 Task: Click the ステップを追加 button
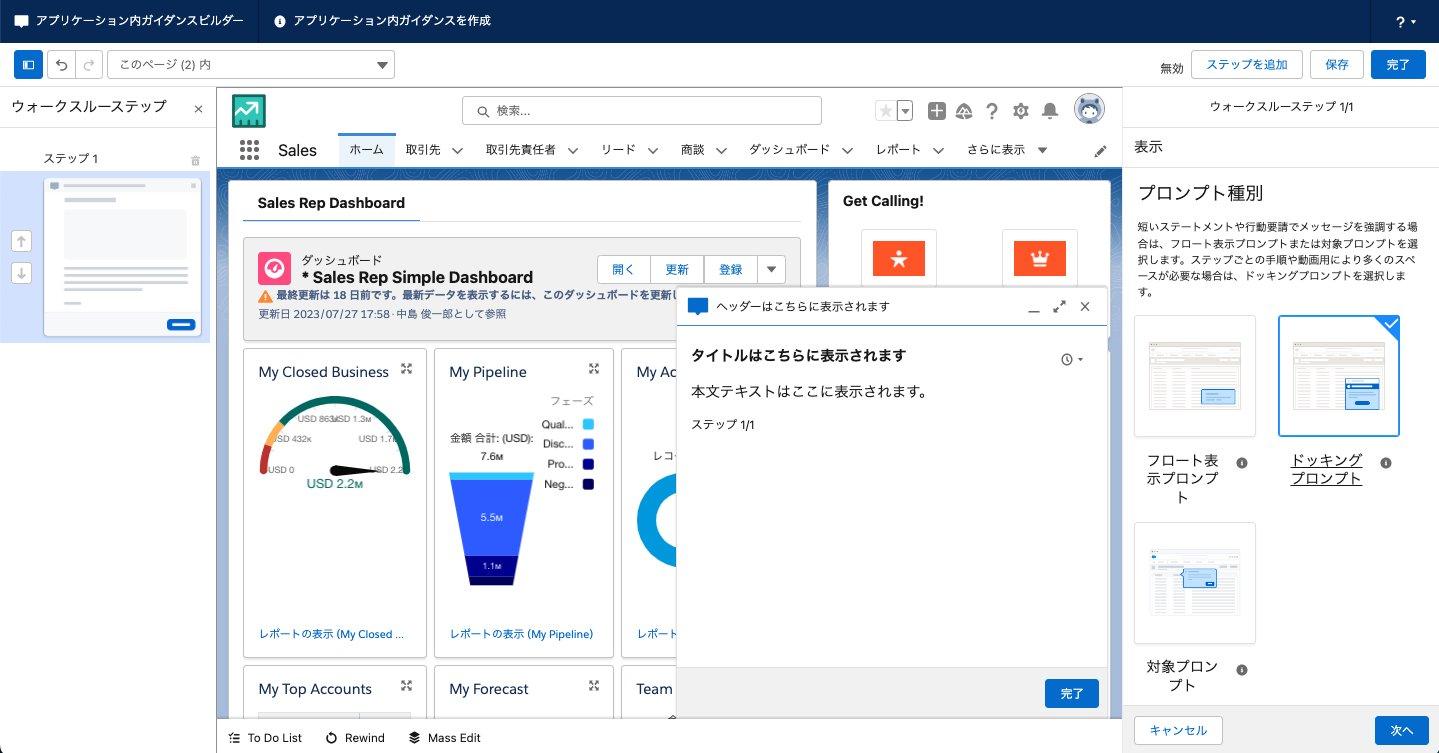coord(1246,65)
